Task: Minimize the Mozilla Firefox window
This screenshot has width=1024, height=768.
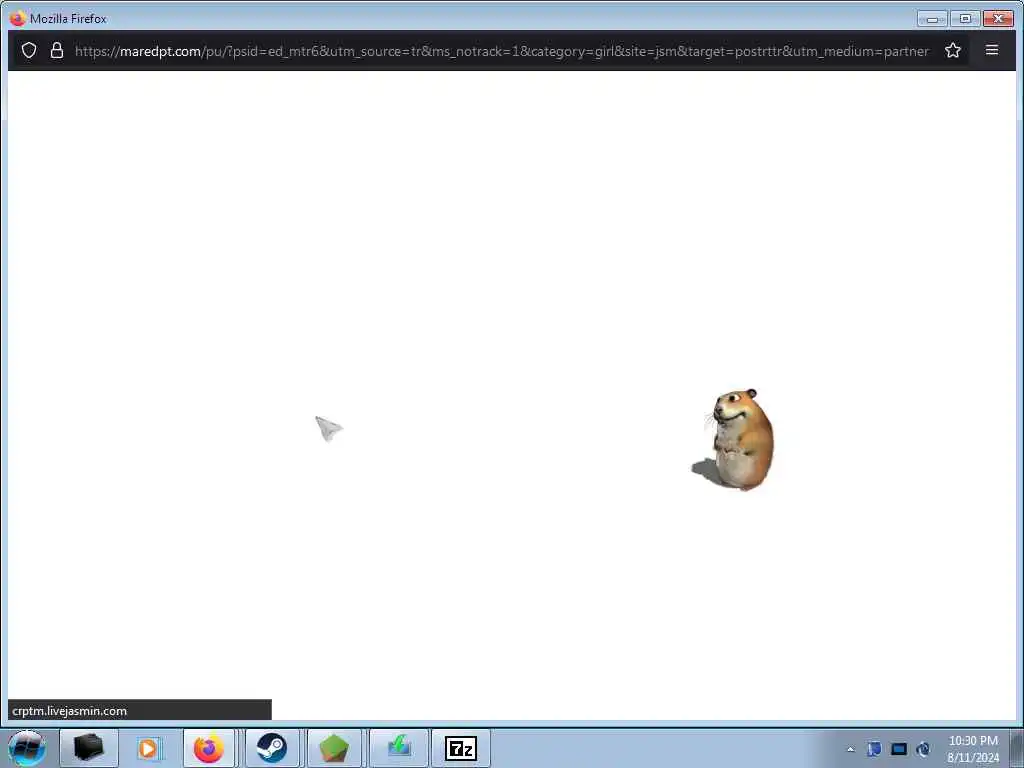Action: pos(932,19)
